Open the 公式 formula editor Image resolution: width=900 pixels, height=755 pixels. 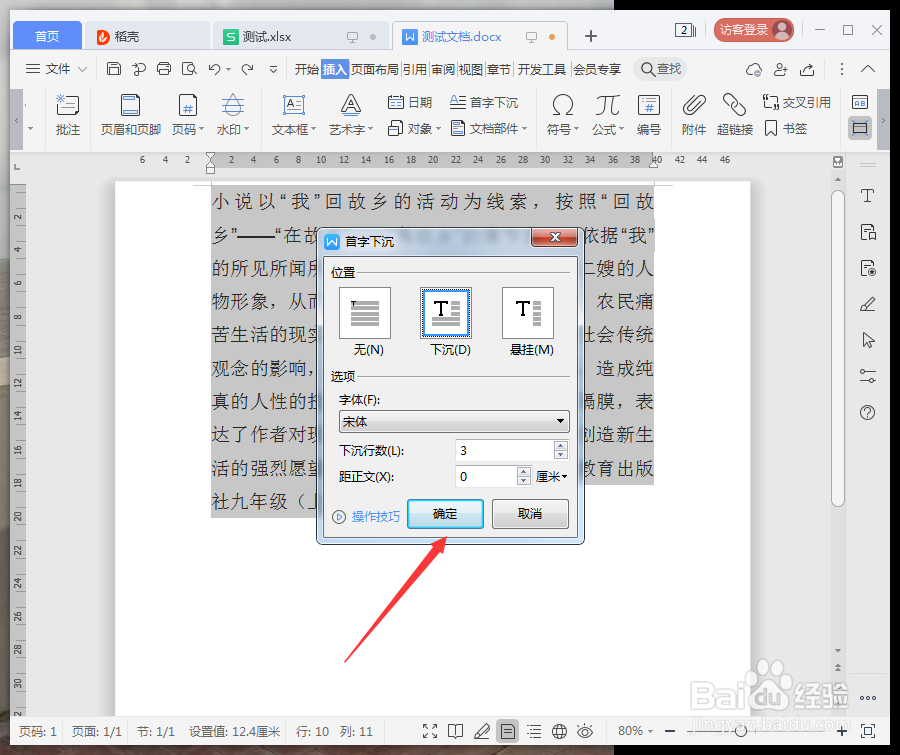(606, 112)
